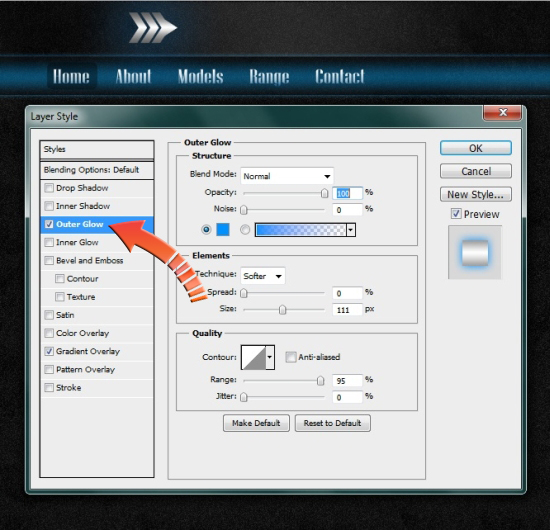Select Blending Options: Default entry

click(97, 170)
